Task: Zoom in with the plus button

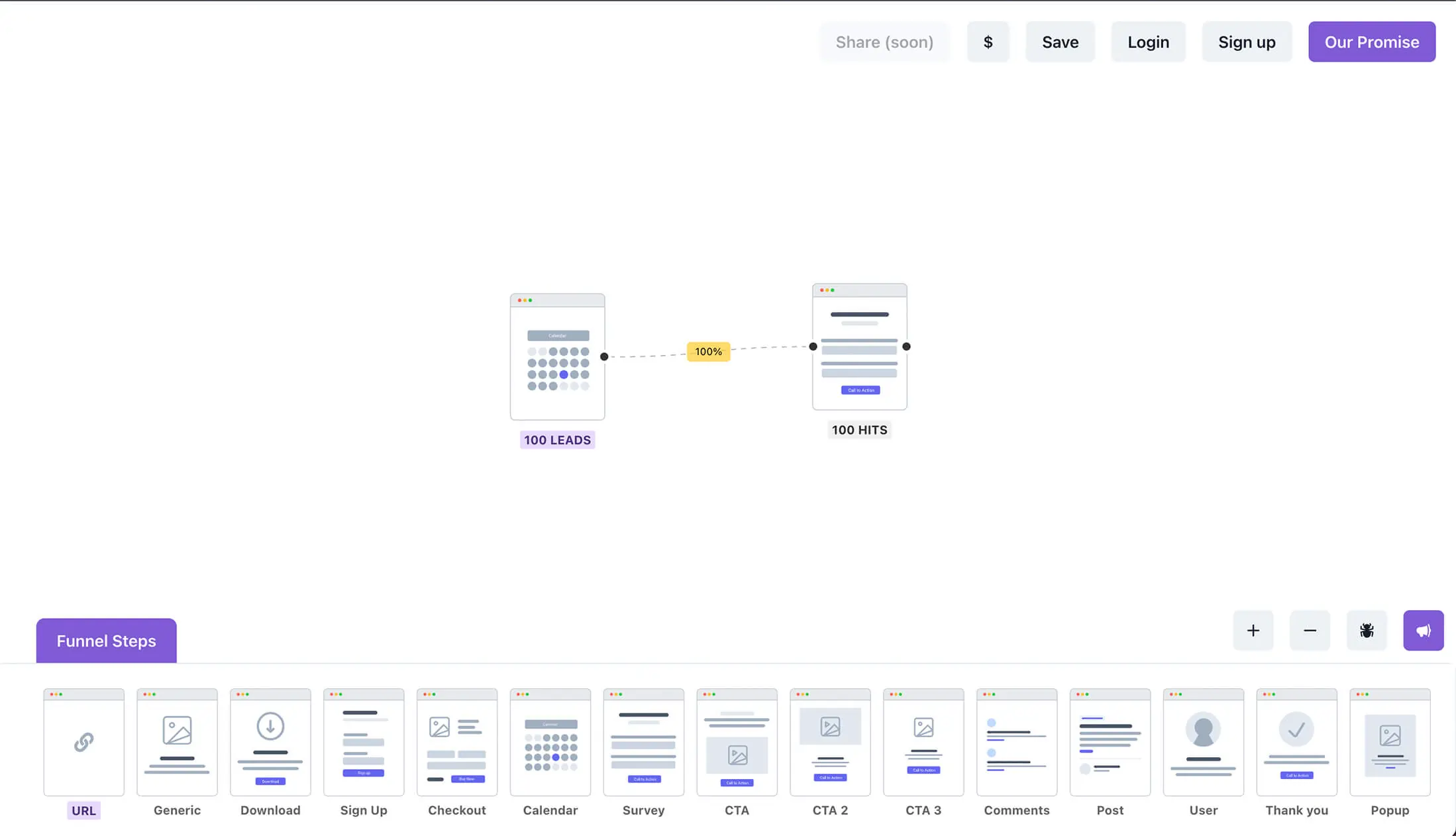Action: (x=1253, y=631)
